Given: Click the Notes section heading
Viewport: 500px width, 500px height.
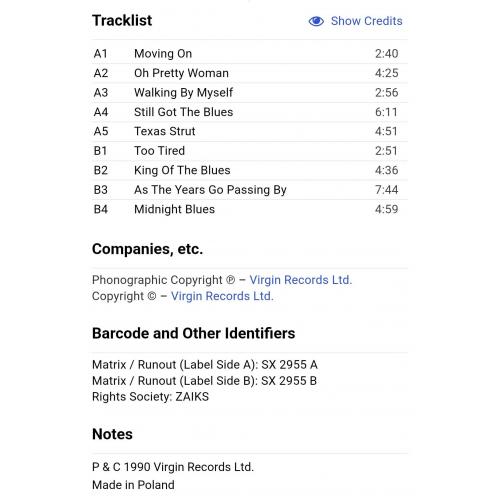Looking at the screenshot, I should click(x=112, y=434).
